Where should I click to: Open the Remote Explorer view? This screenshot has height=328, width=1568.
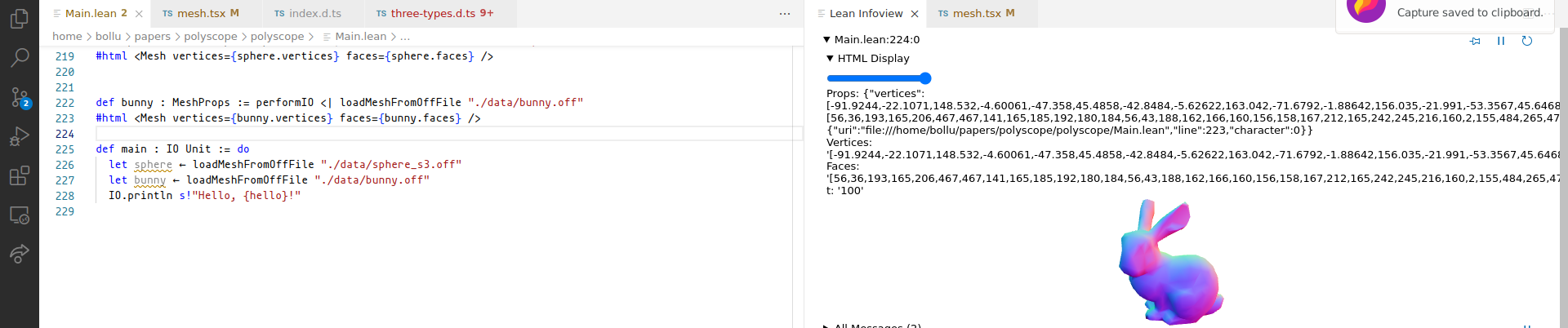click(x=20, y=215)
